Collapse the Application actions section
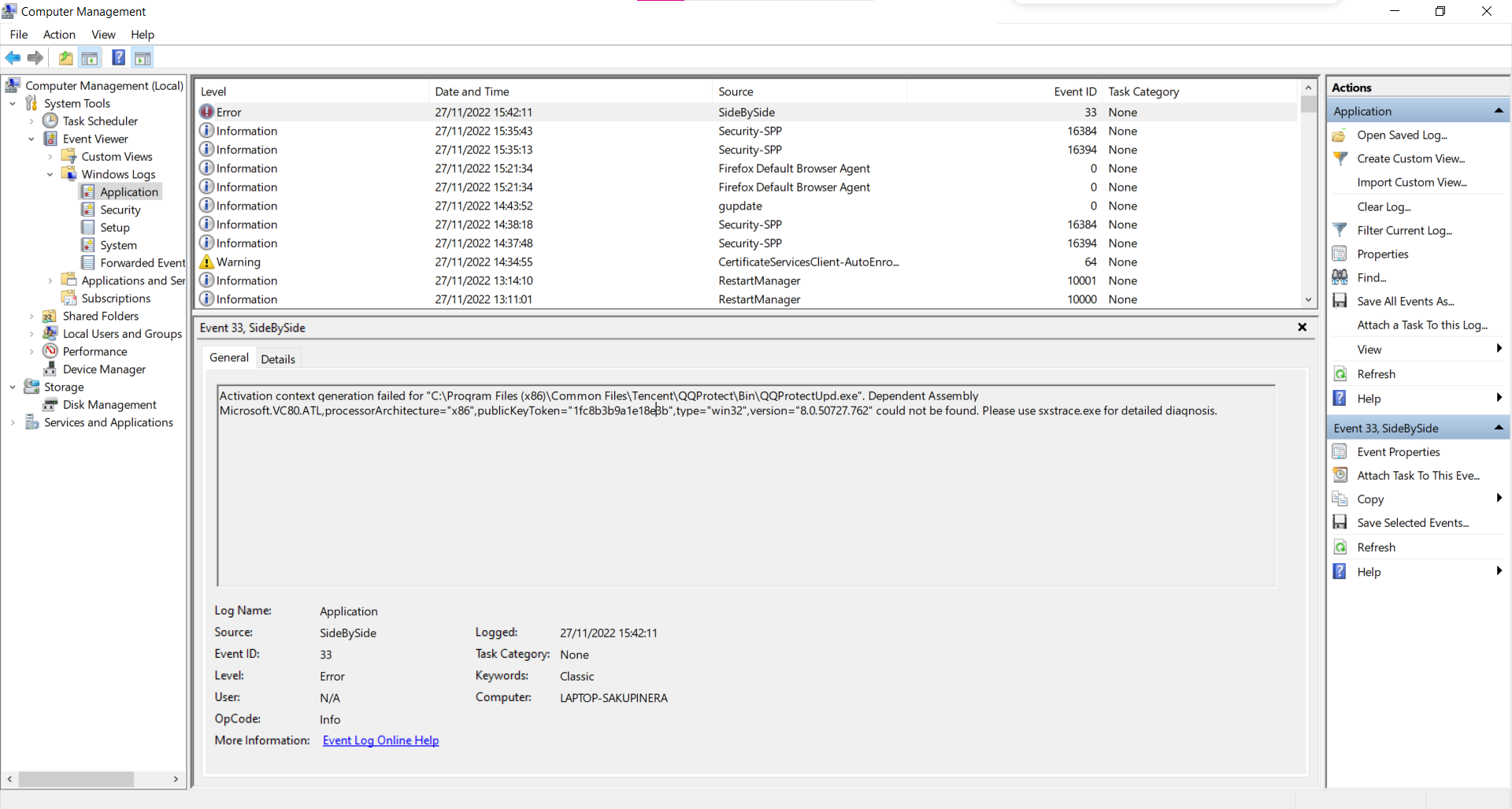Viewport: 1512px width, 809px height. (1498, 111)
